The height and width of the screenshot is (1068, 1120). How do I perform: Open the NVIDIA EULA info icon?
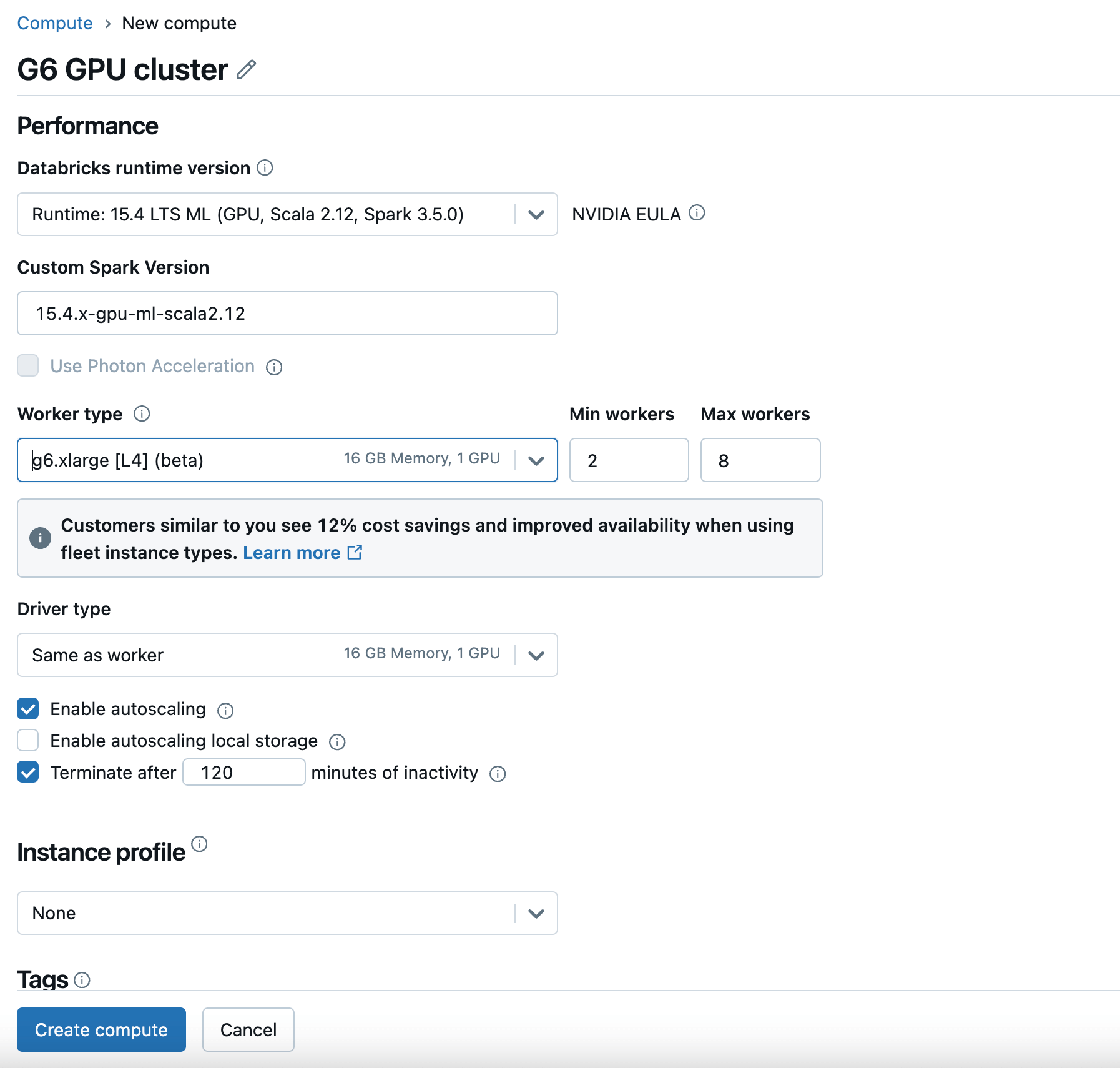click(x=697, y=213)
